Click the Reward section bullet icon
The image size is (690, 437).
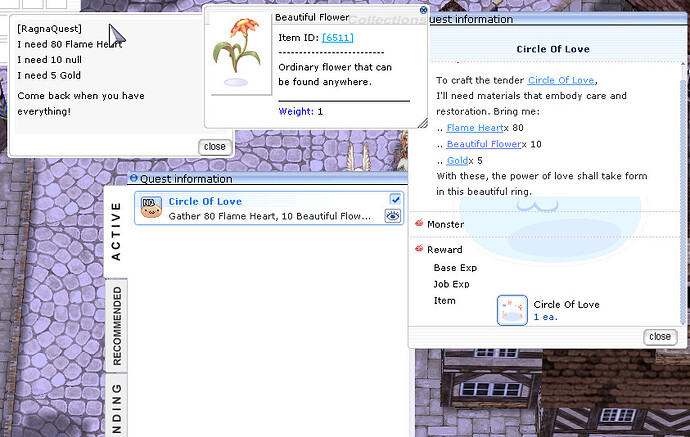coord(419,248)
